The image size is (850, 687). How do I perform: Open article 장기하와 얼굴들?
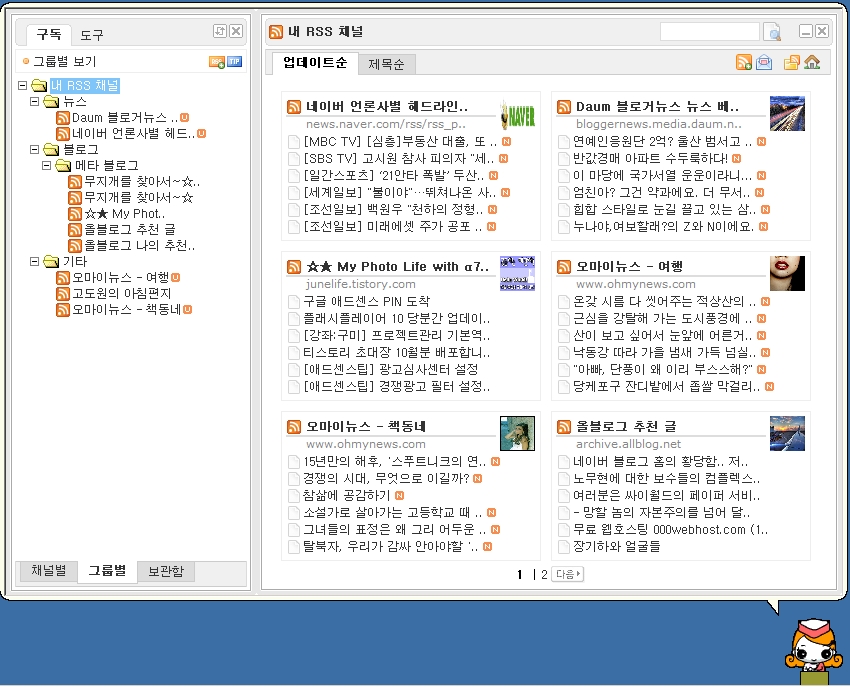click(616, 547)
